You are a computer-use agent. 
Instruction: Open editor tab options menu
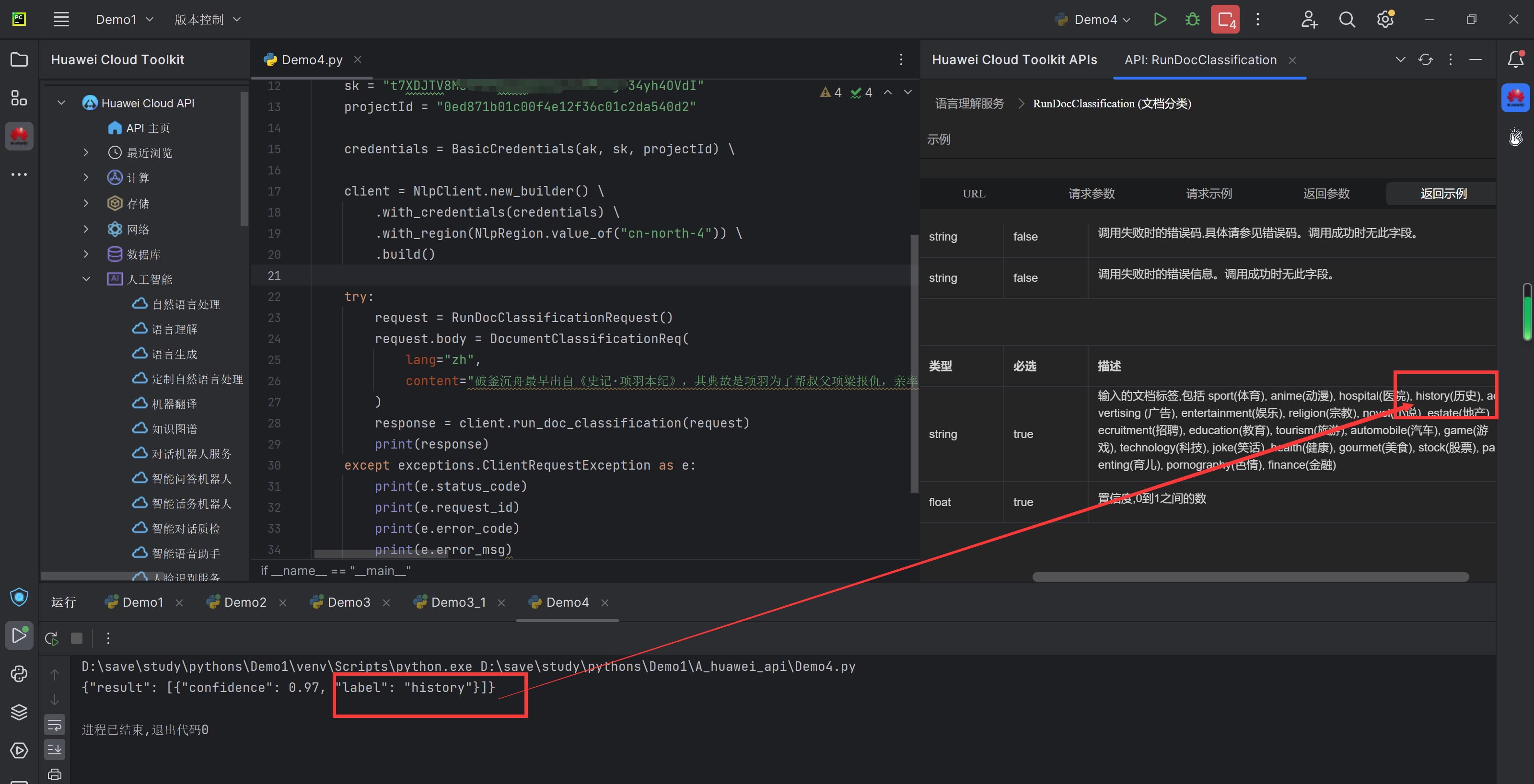pos(901,59)
